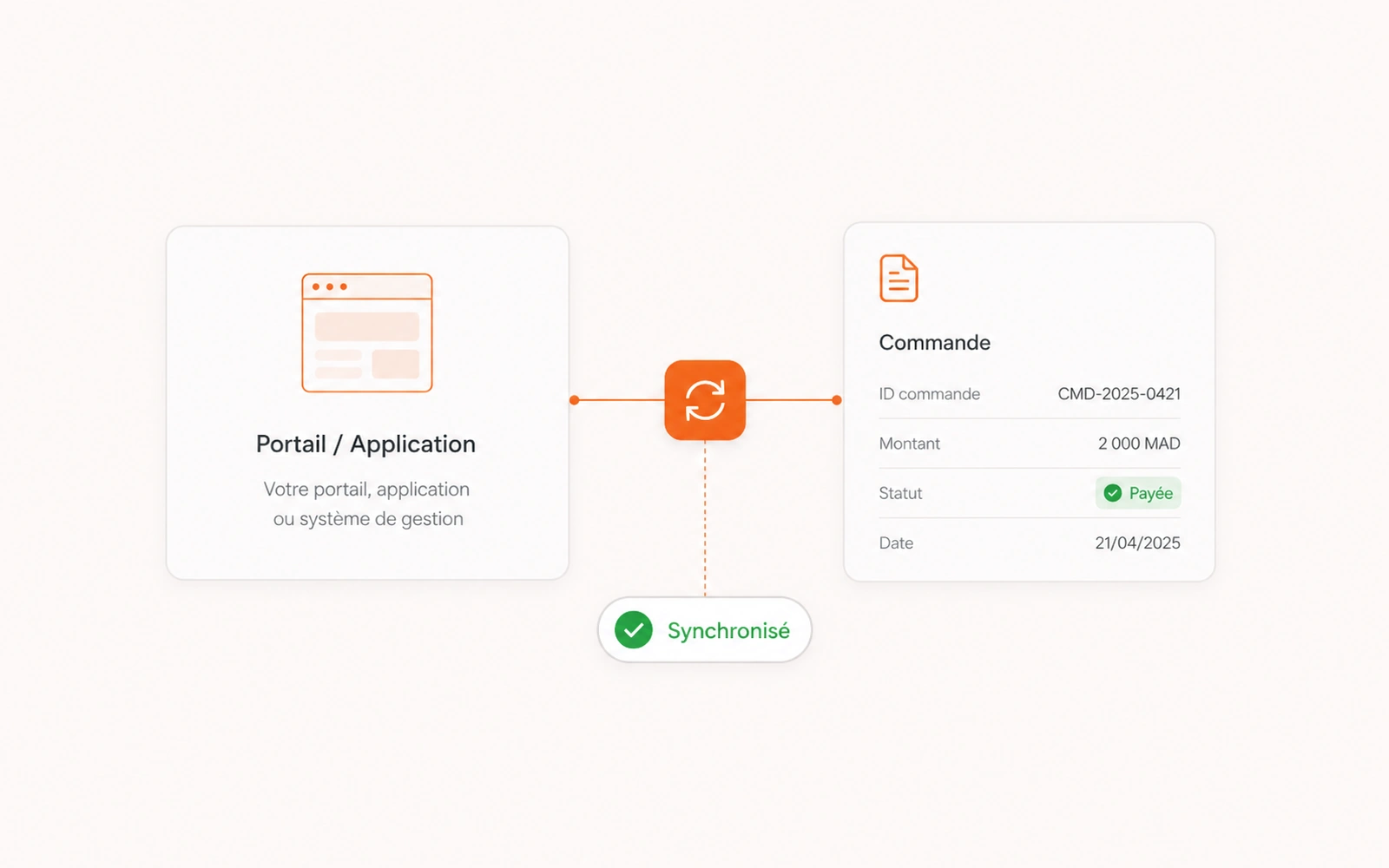The width and height of the screenshot is (1389, 868).
Task: Select the order ID CMD-2025-0421
Action: coord(1119,394)
